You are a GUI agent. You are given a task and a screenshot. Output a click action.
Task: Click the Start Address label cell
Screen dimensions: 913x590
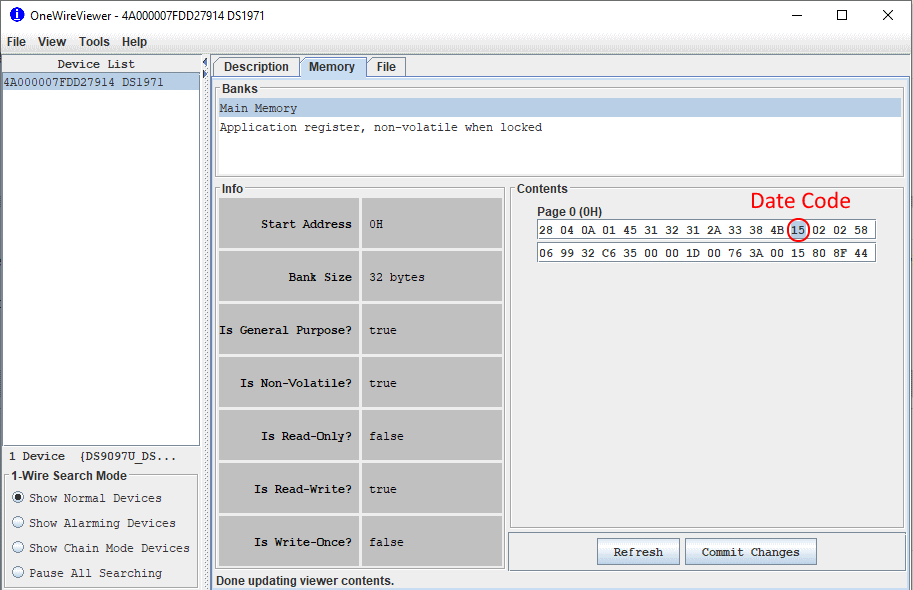[x=289, y=224]
